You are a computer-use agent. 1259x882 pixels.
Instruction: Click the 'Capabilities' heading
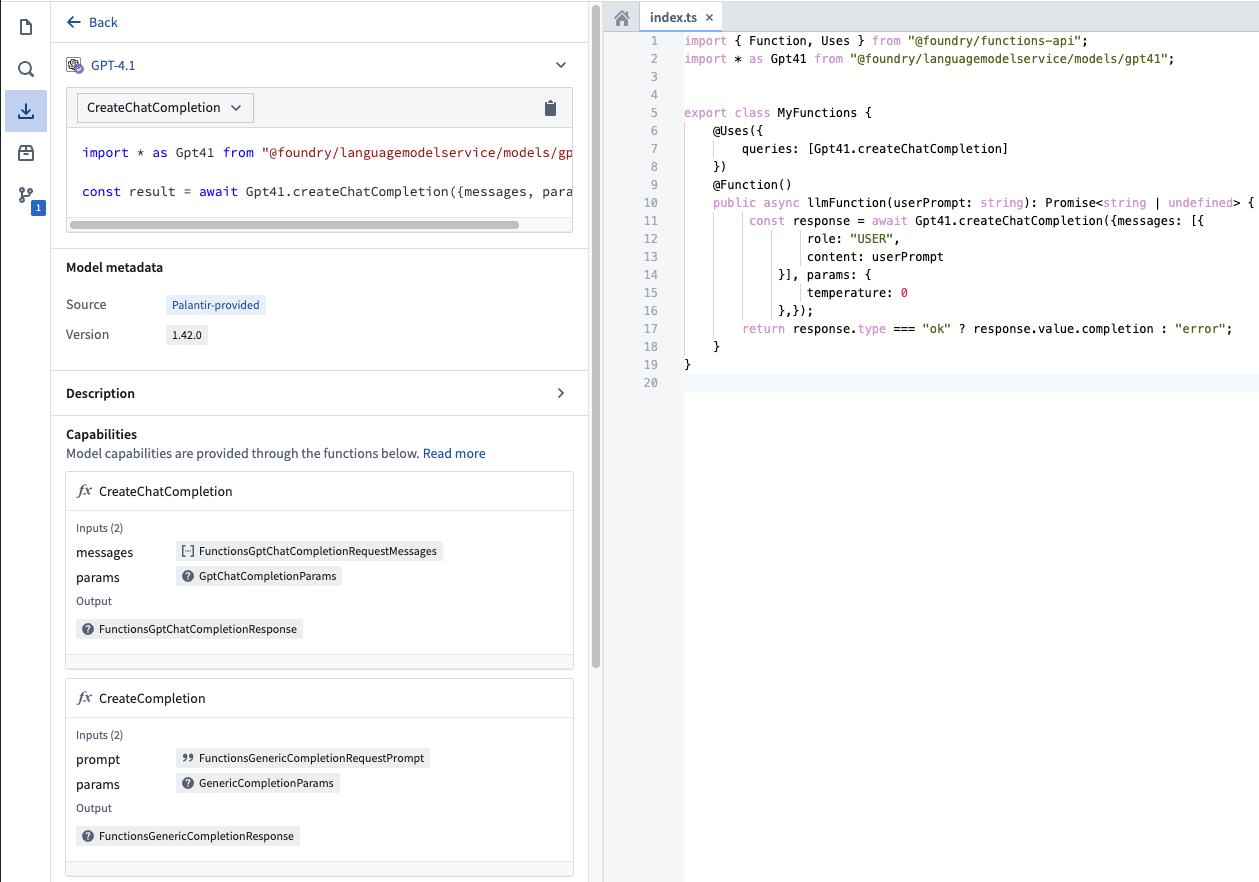[101, 434]
